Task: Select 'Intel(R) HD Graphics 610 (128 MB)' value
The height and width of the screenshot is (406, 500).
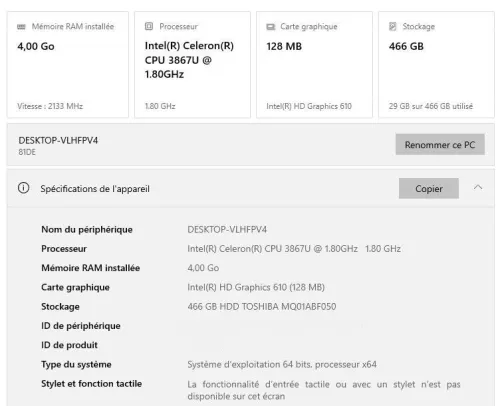Action: (256, 287)
